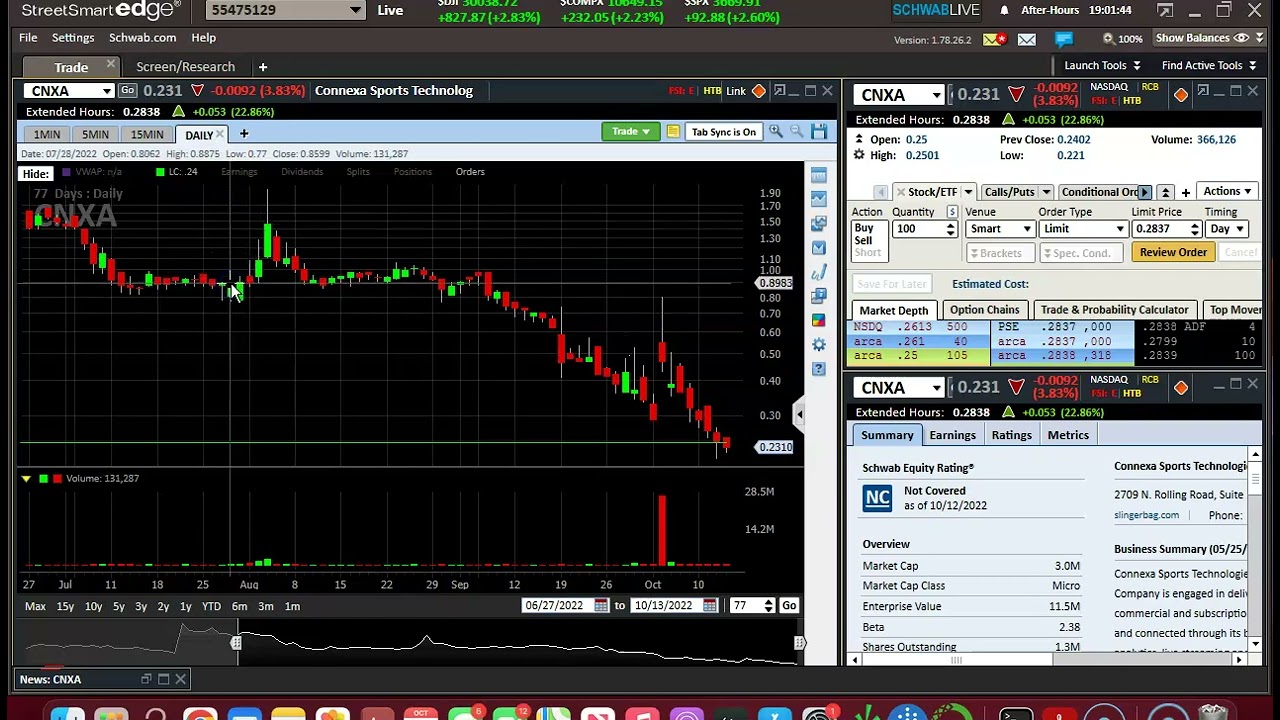This screenshot has width=1280, height=720.
Task: Click the mail envelope icon in the top bar
Action: click(x=1027, y=39)
